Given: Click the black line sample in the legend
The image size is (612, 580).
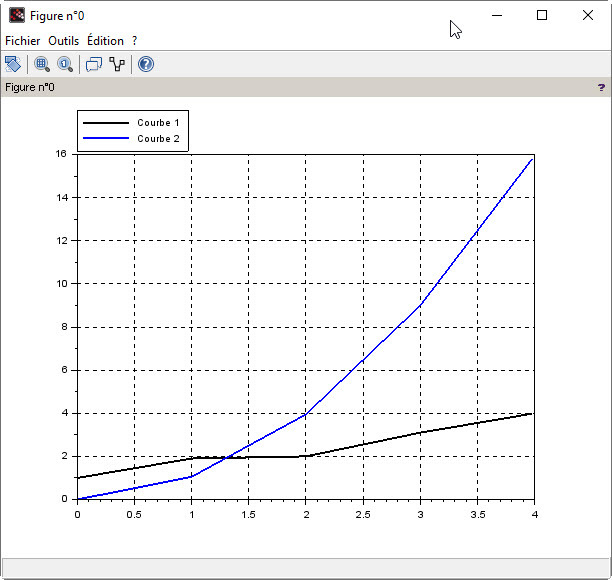Looking at the screenshot, I should click(106, 123).
